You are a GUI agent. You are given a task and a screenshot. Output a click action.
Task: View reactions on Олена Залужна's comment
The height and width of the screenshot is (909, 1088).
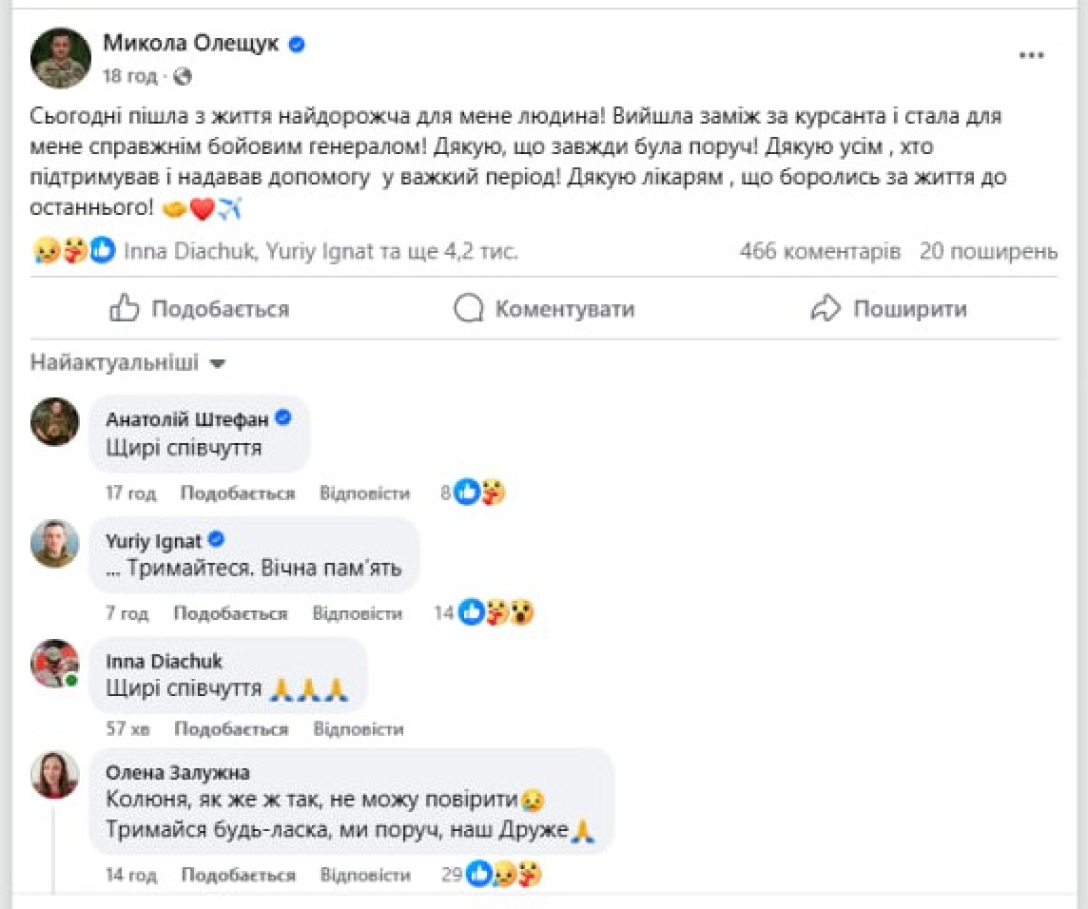pyautogui.click(x=504, y=874)
